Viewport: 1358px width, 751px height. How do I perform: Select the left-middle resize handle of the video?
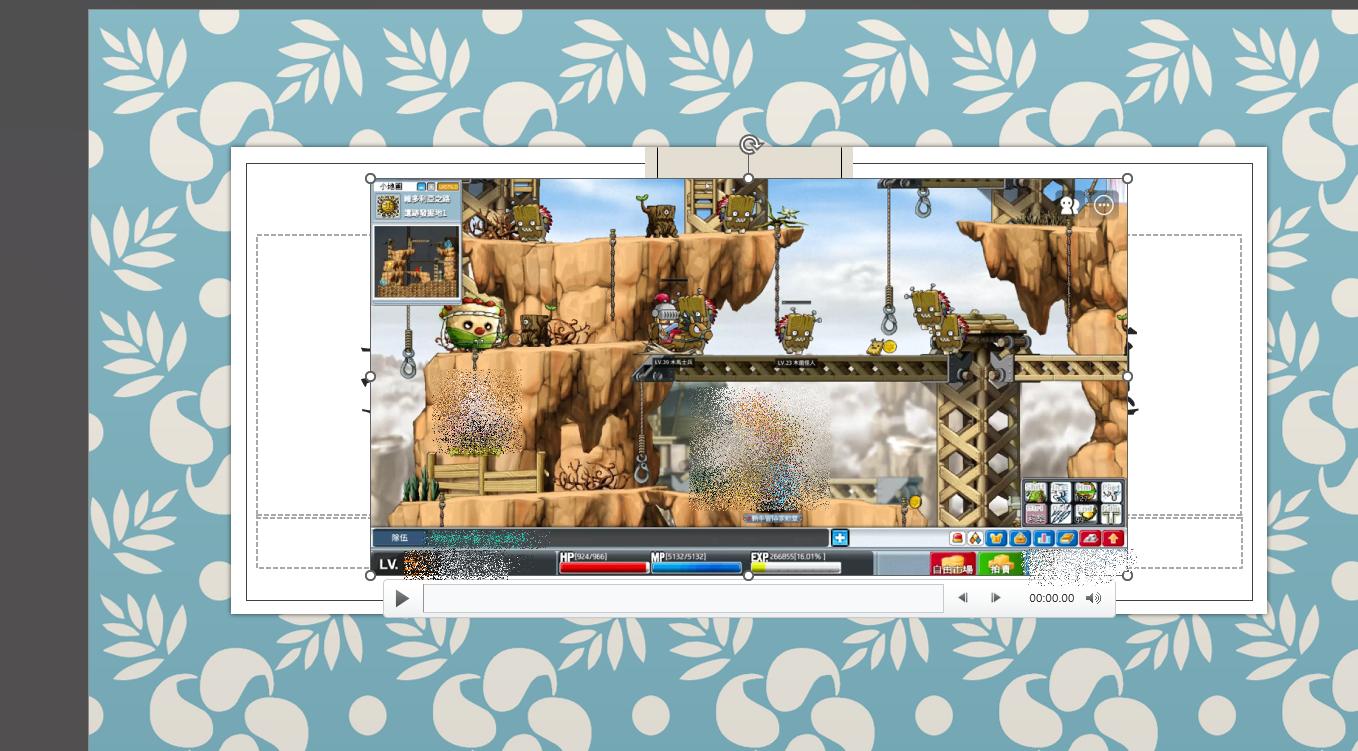371,377
